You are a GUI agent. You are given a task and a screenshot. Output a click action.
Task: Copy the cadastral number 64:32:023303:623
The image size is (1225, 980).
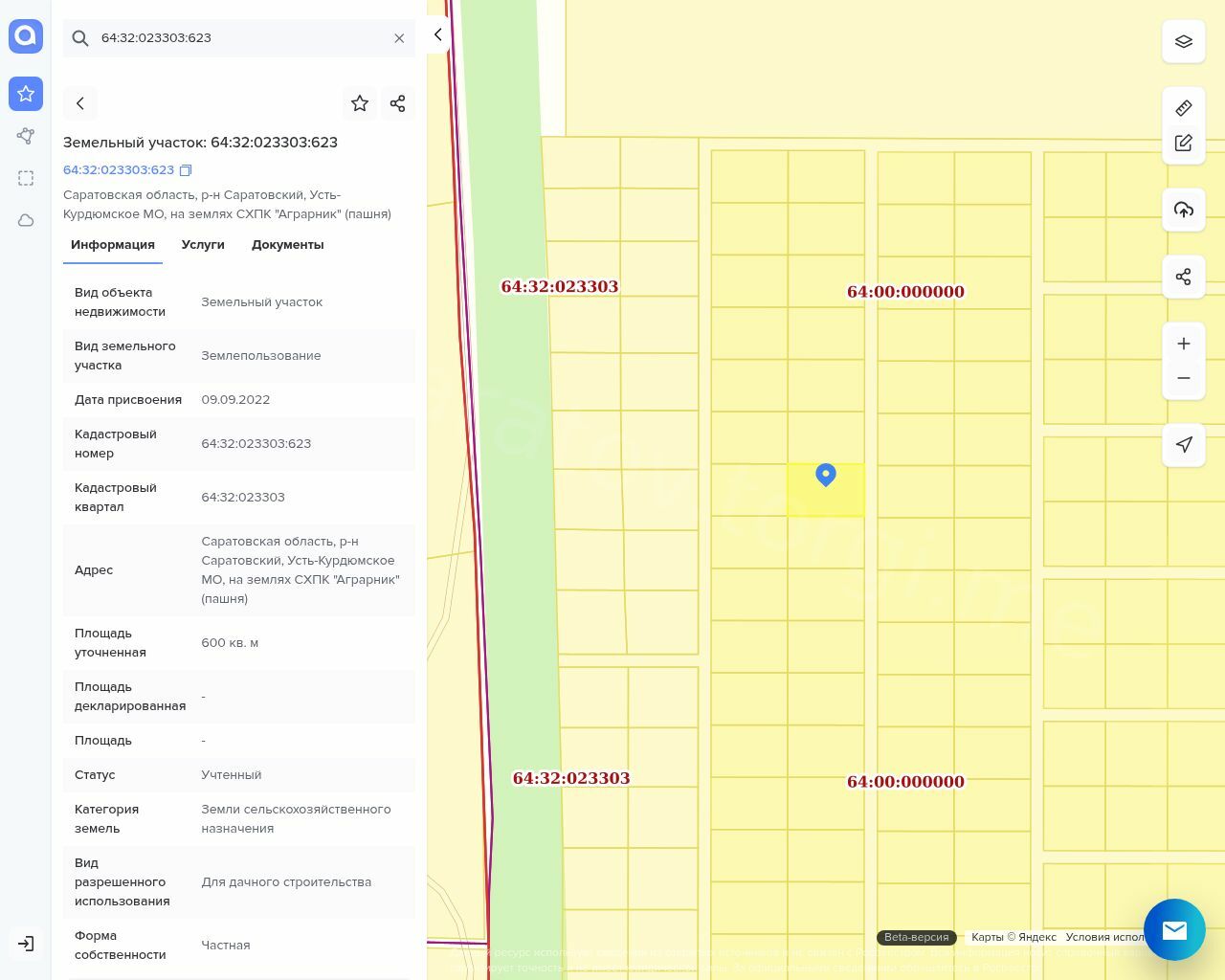[x=187, y=170]
